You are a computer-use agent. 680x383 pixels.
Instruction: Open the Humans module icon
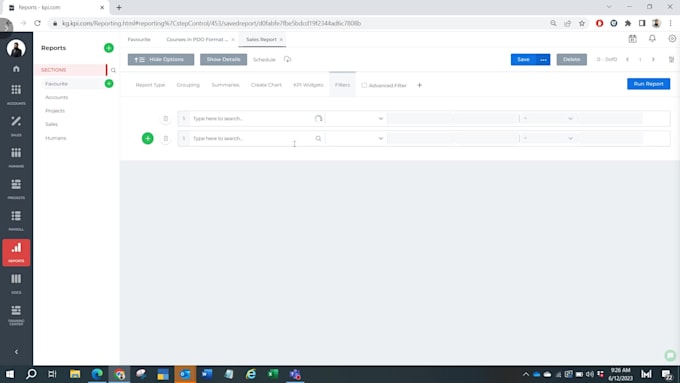point(16,157)
